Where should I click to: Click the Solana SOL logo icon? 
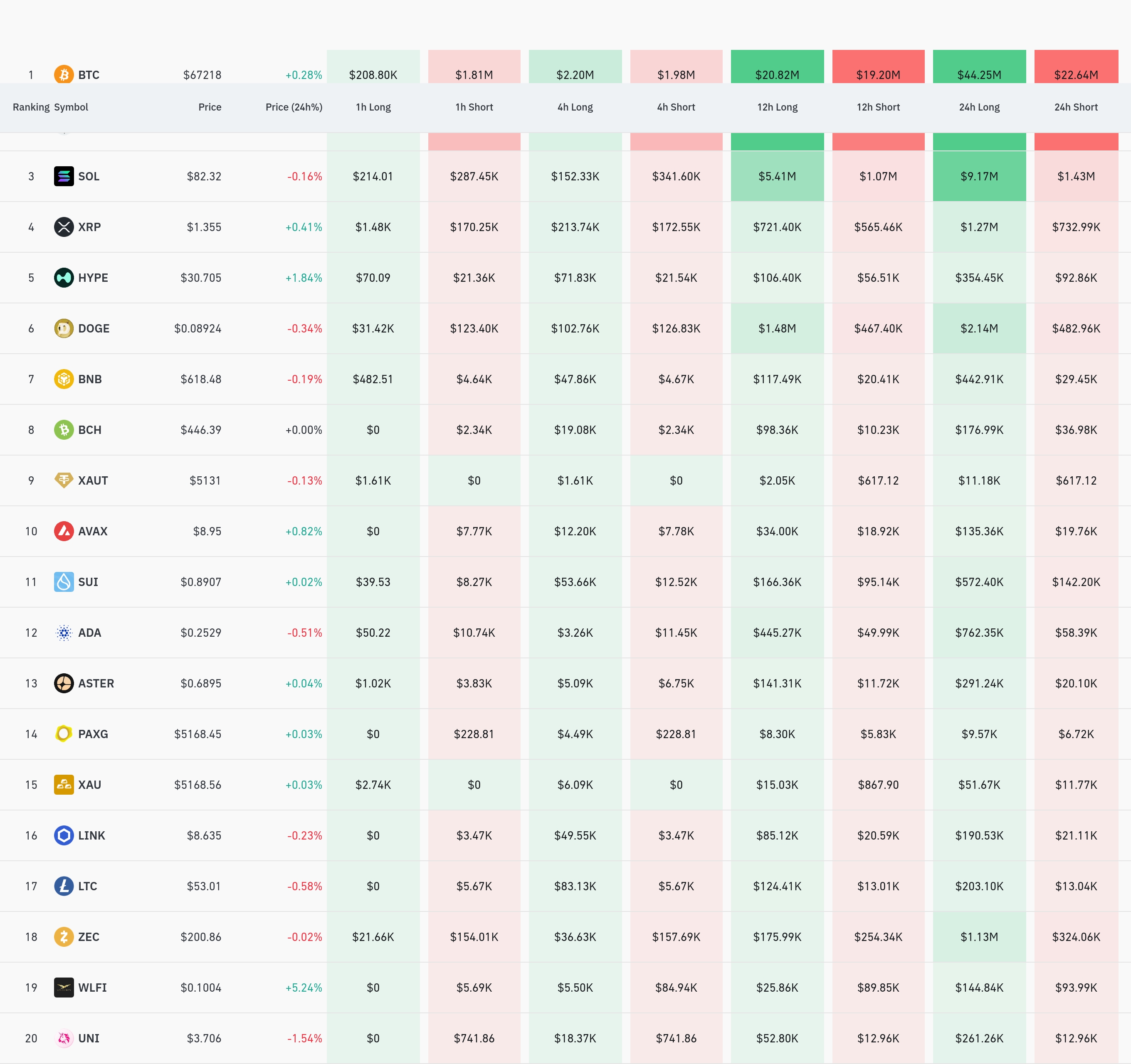pos(64,176)
